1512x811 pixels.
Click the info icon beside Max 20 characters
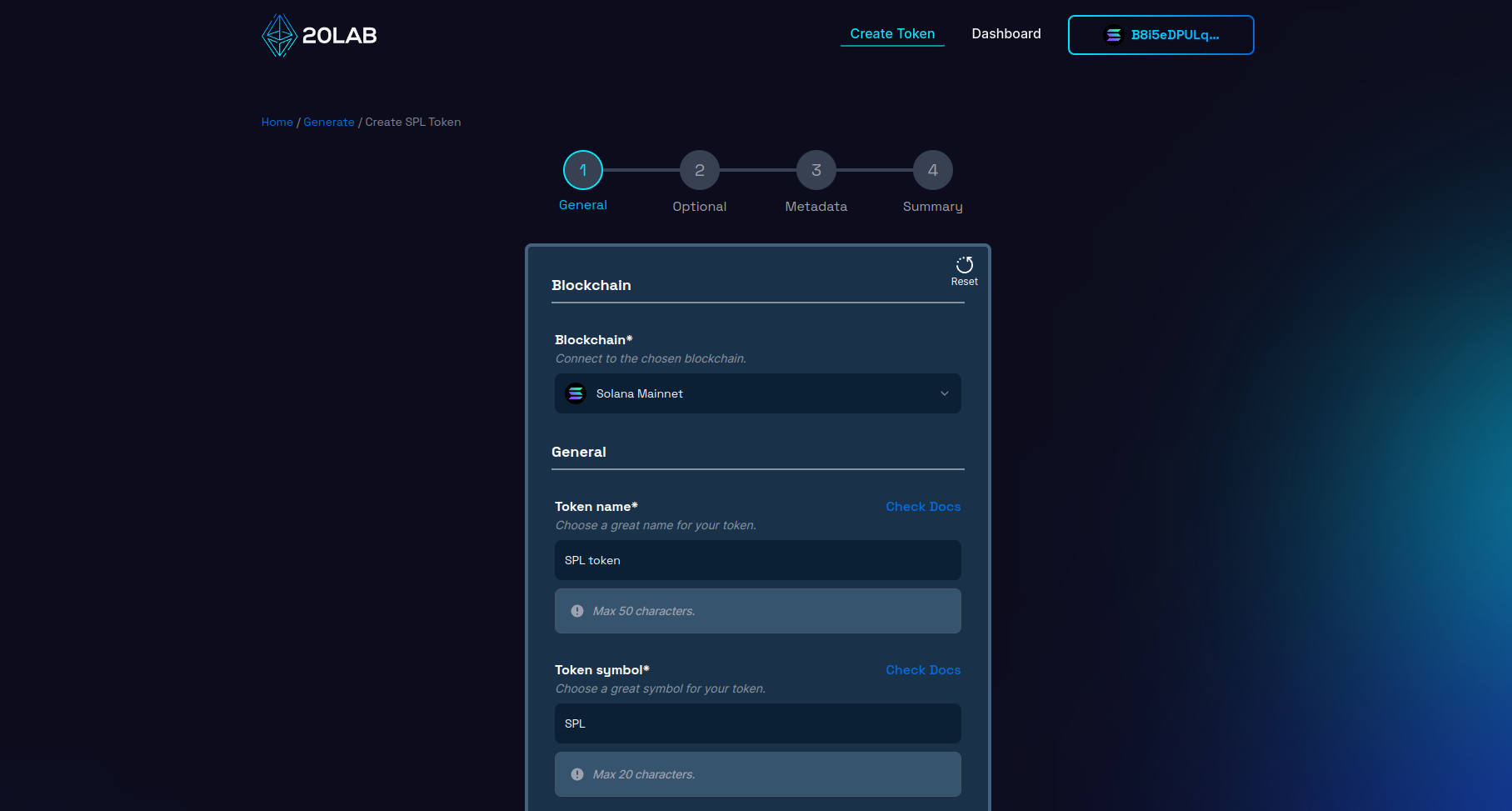[577, 774]
